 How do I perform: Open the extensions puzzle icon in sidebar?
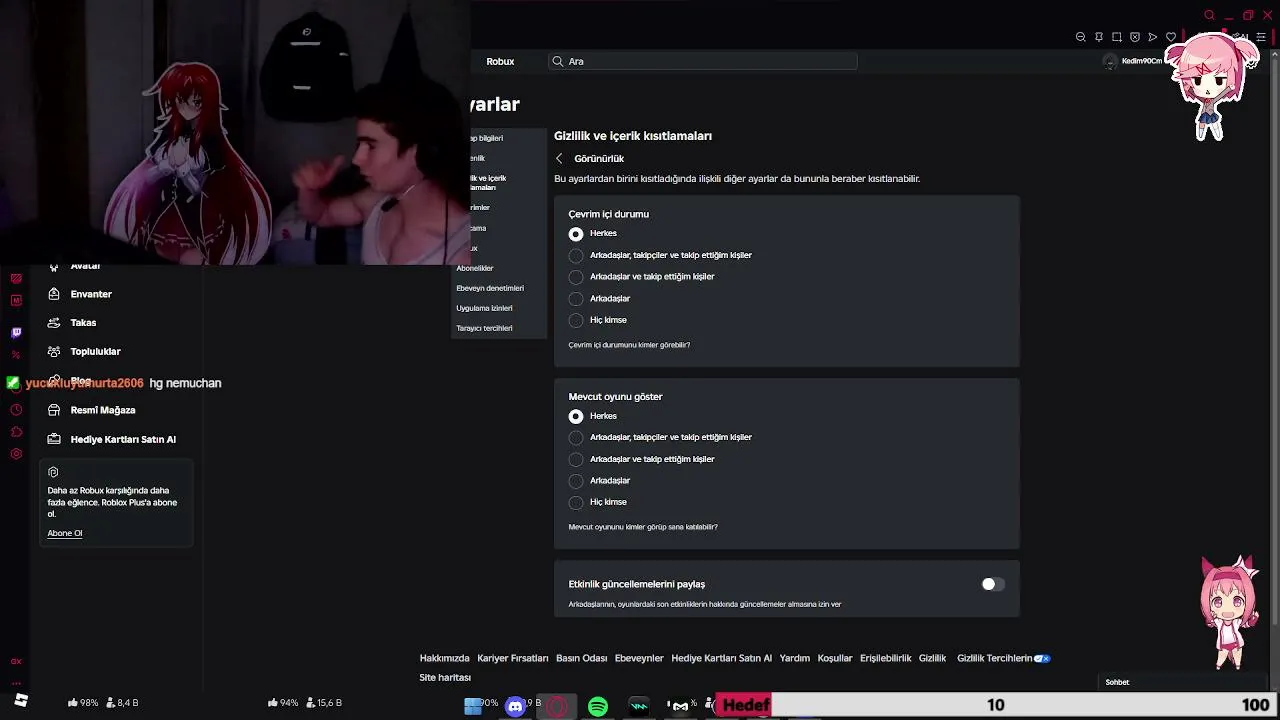tap(16, 432)
